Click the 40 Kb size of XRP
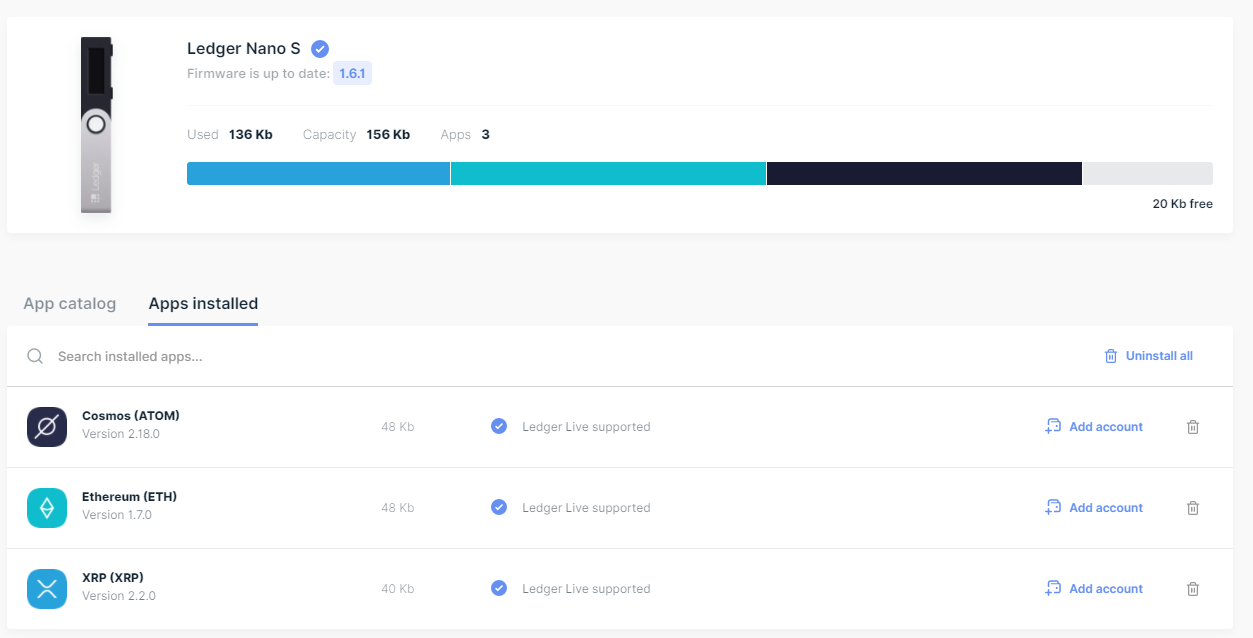Viewport: 1253px width, 638px height. (397, 589)
